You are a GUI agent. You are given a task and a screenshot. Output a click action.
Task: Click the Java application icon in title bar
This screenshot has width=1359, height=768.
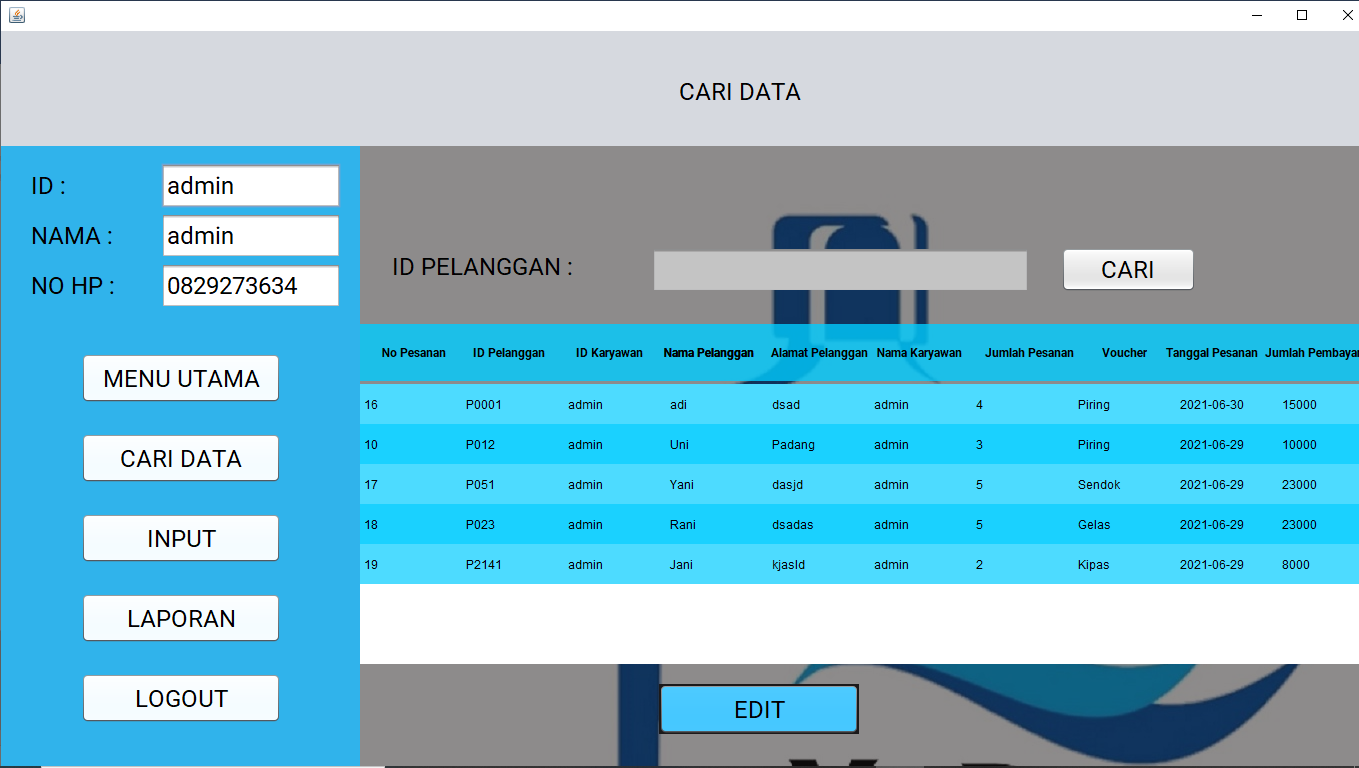16,15
